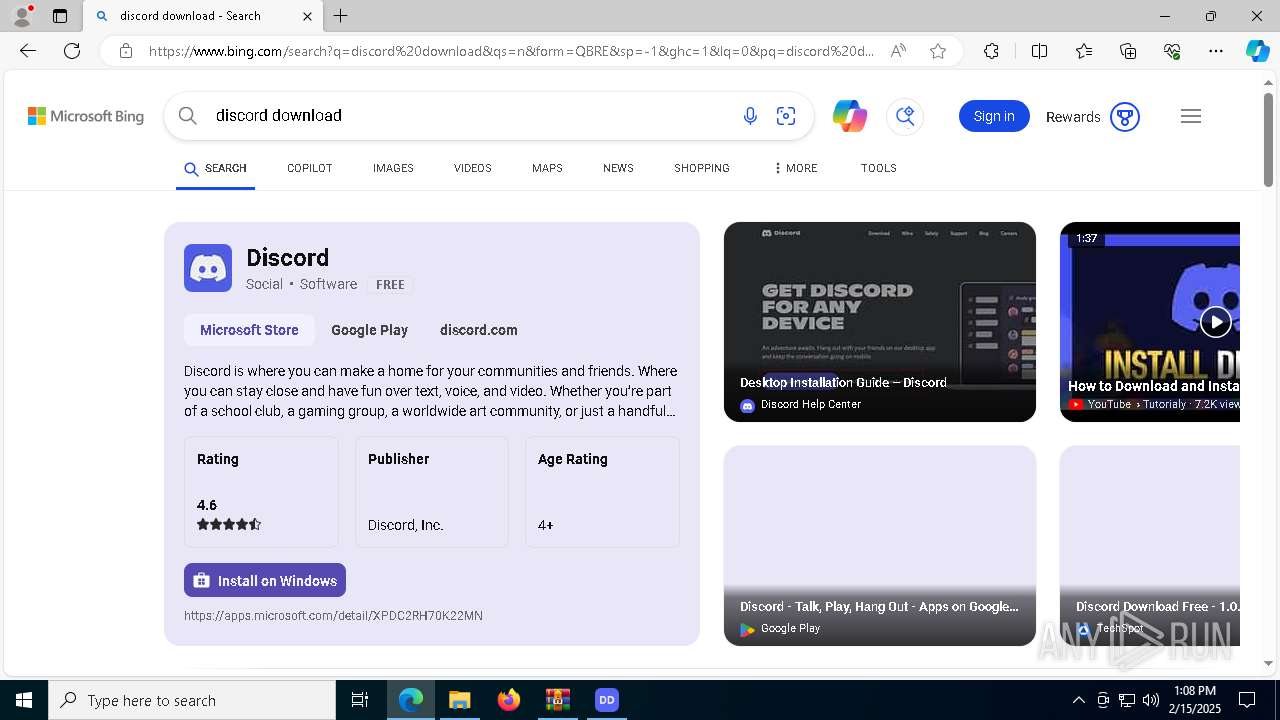Switch to the COPILOT tab
The height and width of the screenshot is (720, 1280).
click(309, 168)
